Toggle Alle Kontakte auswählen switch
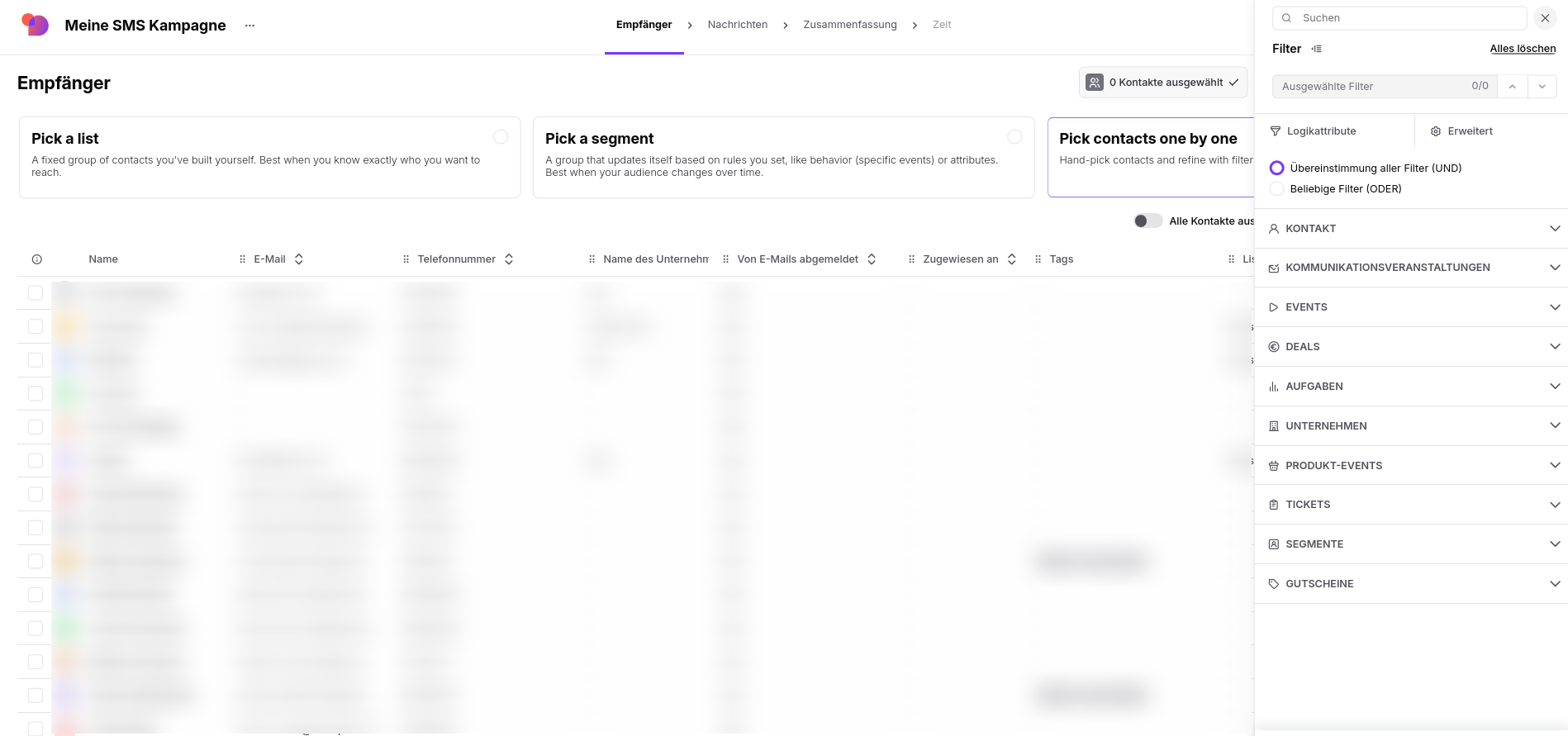 [x=1147, y=221]
